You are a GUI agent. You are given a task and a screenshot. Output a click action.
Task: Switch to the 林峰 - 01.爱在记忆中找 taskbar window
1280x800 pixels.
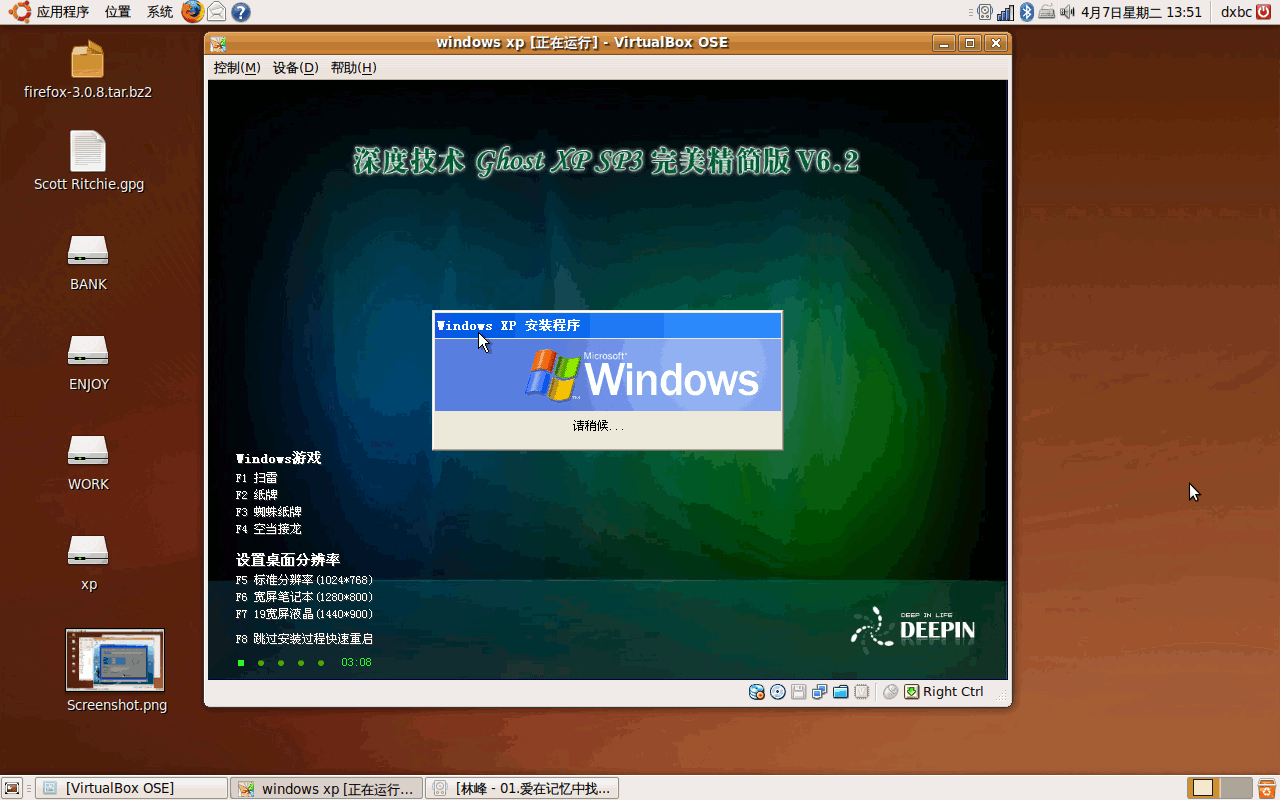click(522, 788)
